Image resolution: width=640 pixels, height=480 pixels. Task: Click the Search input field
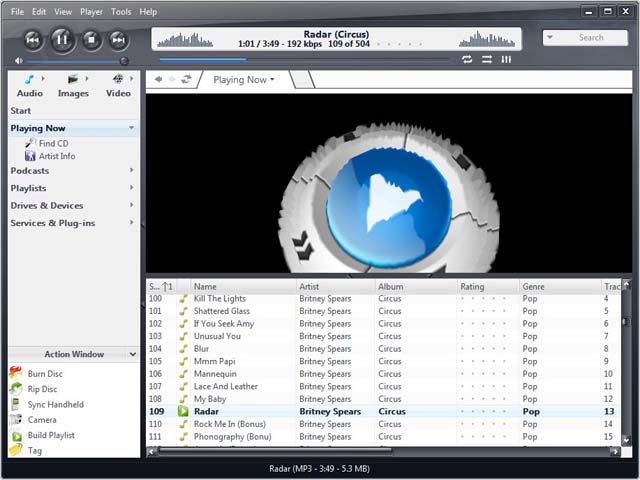click(x=591, y=38)
